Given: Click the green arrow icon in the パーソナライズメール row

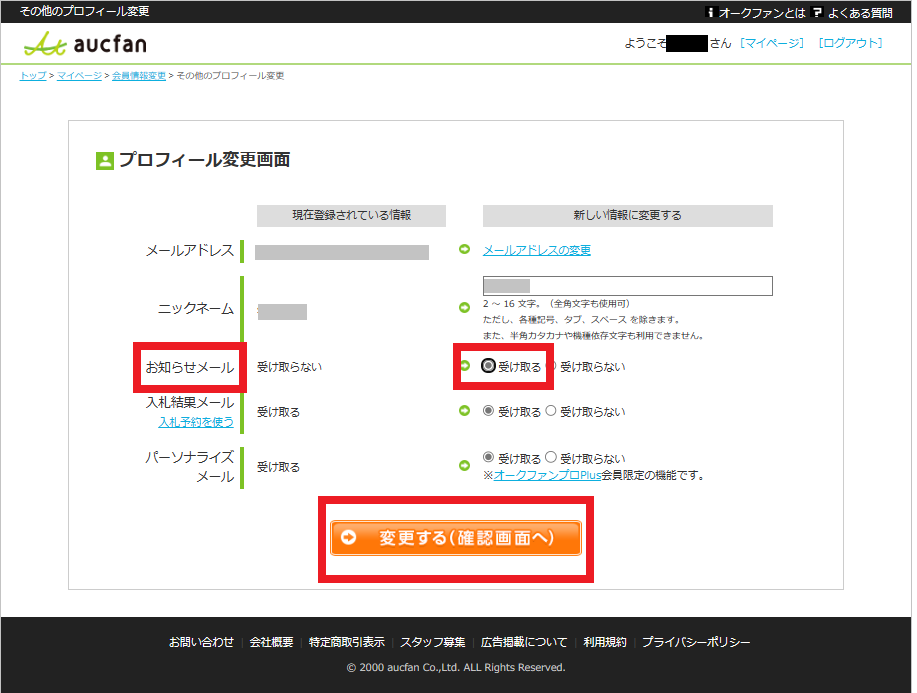Looking at the screenshot, I should 464,466.
